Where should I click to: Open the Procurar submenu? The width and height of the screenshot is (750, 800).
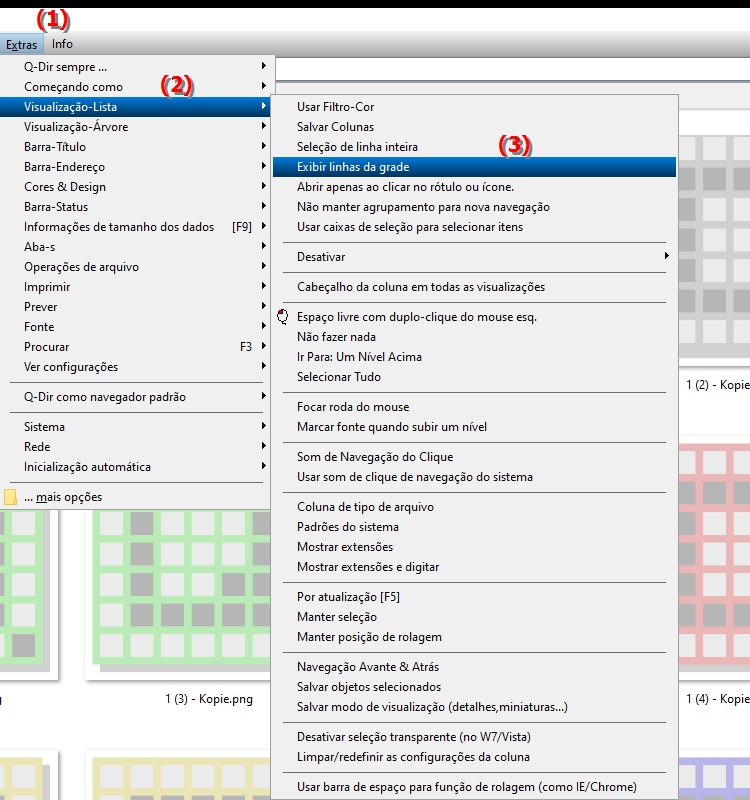pos(136,347)
